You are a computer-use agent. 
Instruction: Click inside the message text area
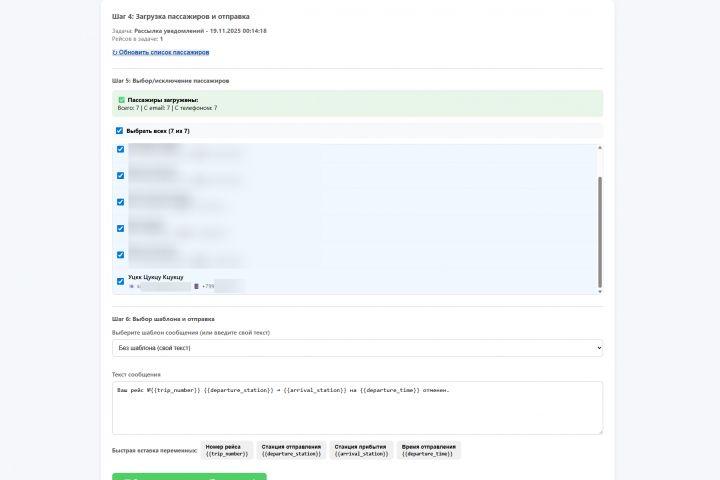tap(357, 408)
